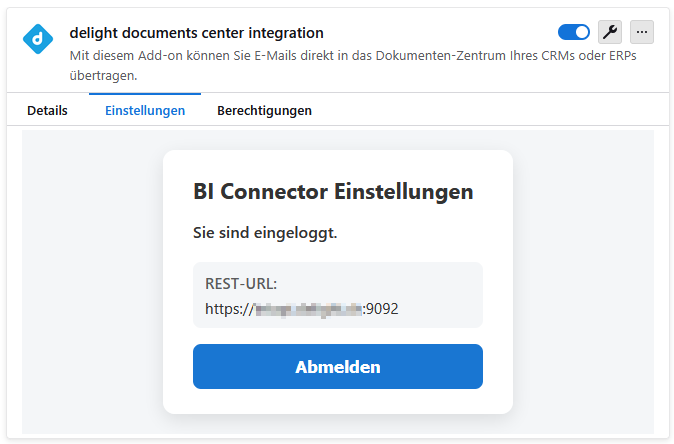The image size is (674, 444).
Task: Click the blurred hostname in the URL
Action: (306, 309)
